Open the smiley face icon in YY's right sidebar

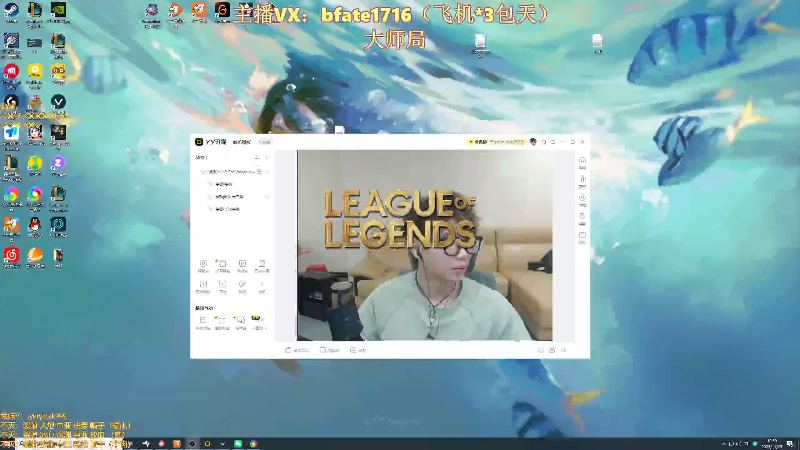[x=582, y=199]
